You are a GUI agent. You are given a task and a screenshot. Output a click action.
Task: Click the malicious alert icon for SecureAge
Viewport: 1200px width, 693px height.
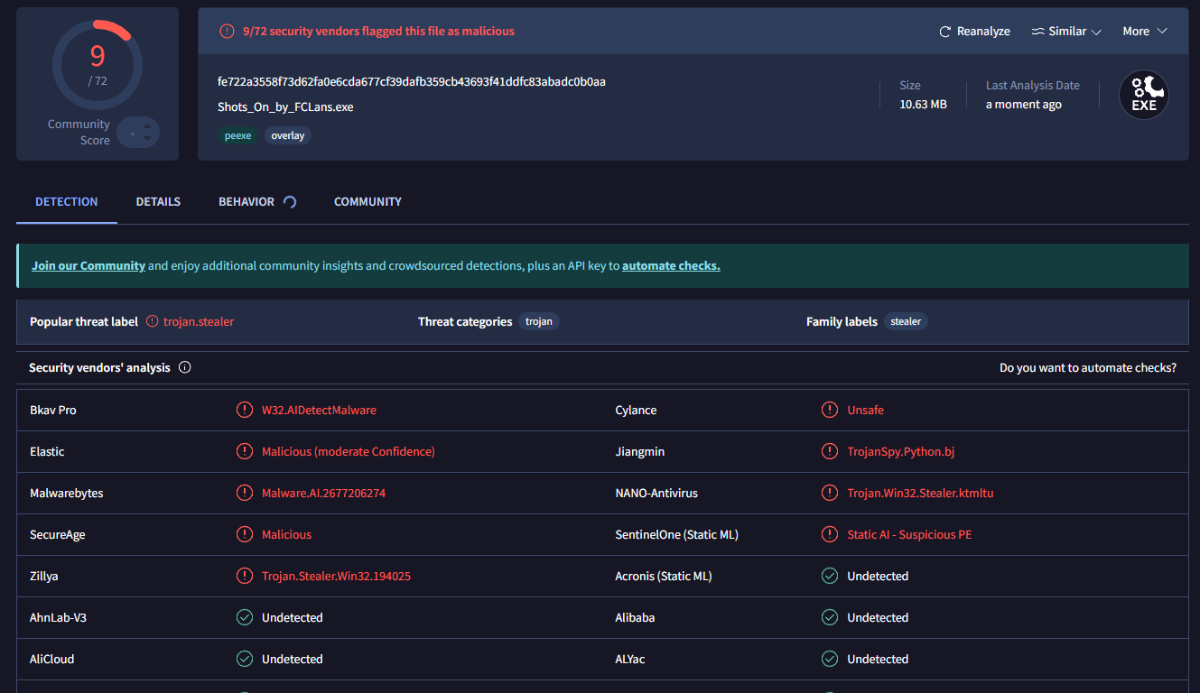click(244, 534)
